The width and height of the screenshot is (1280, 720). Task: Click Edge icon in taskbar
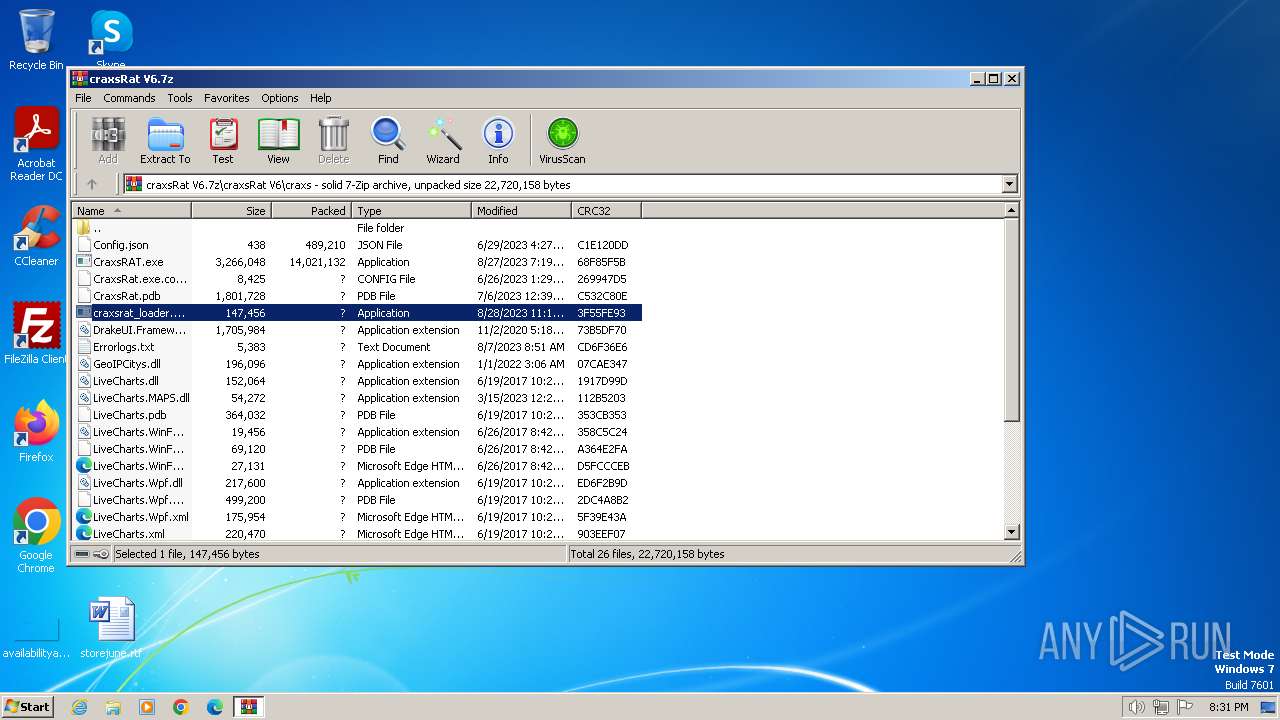[215, 707]
